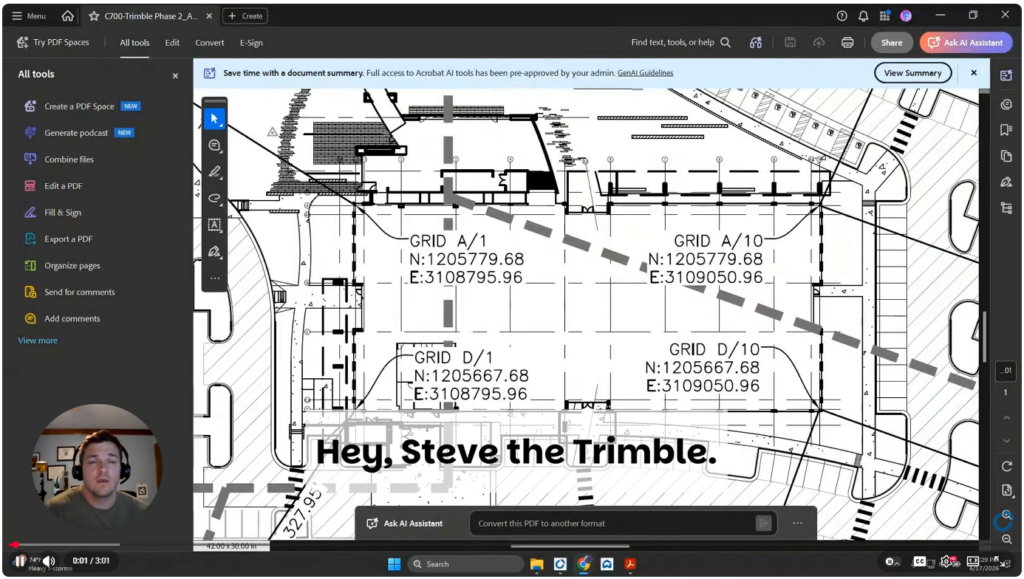Open the video settings gear

tap(946, 561)
